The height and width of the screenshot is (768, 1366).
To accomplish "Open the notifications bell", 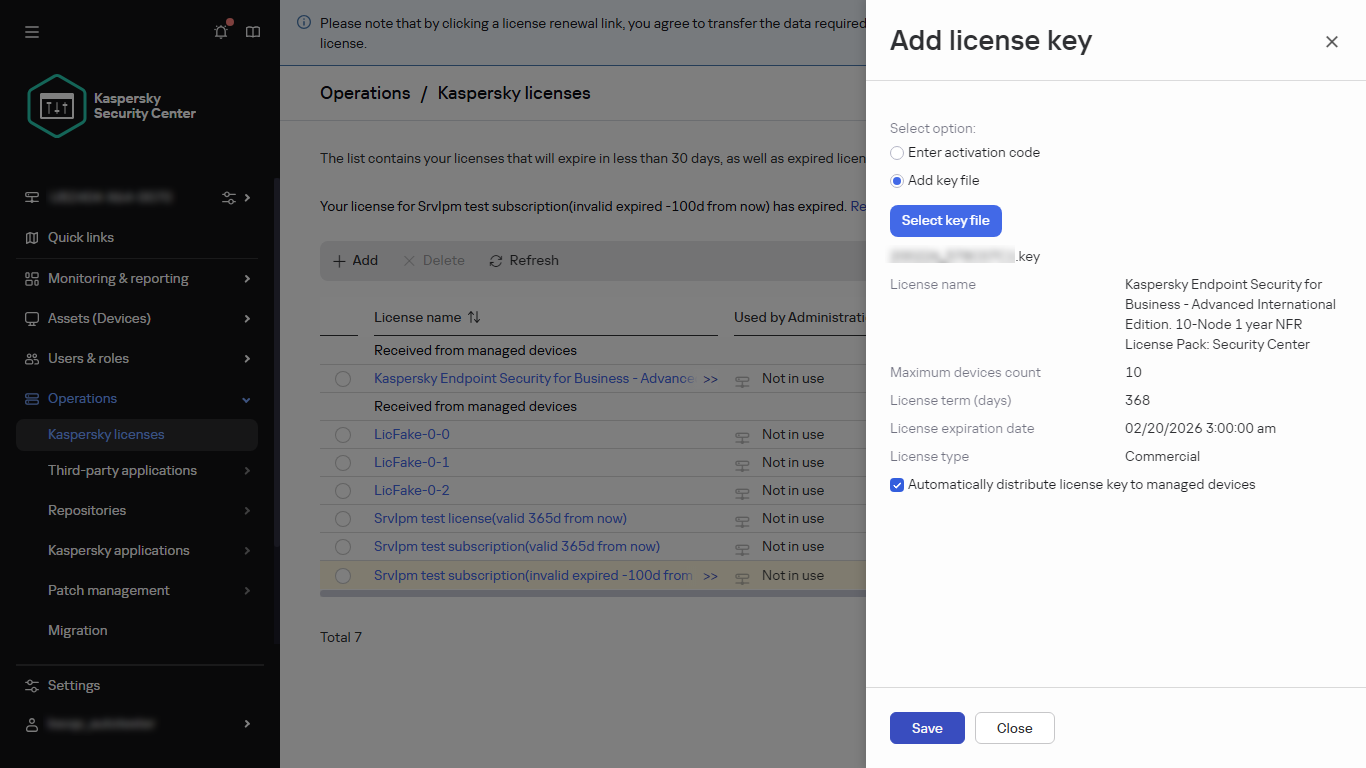I will [221, 32].
